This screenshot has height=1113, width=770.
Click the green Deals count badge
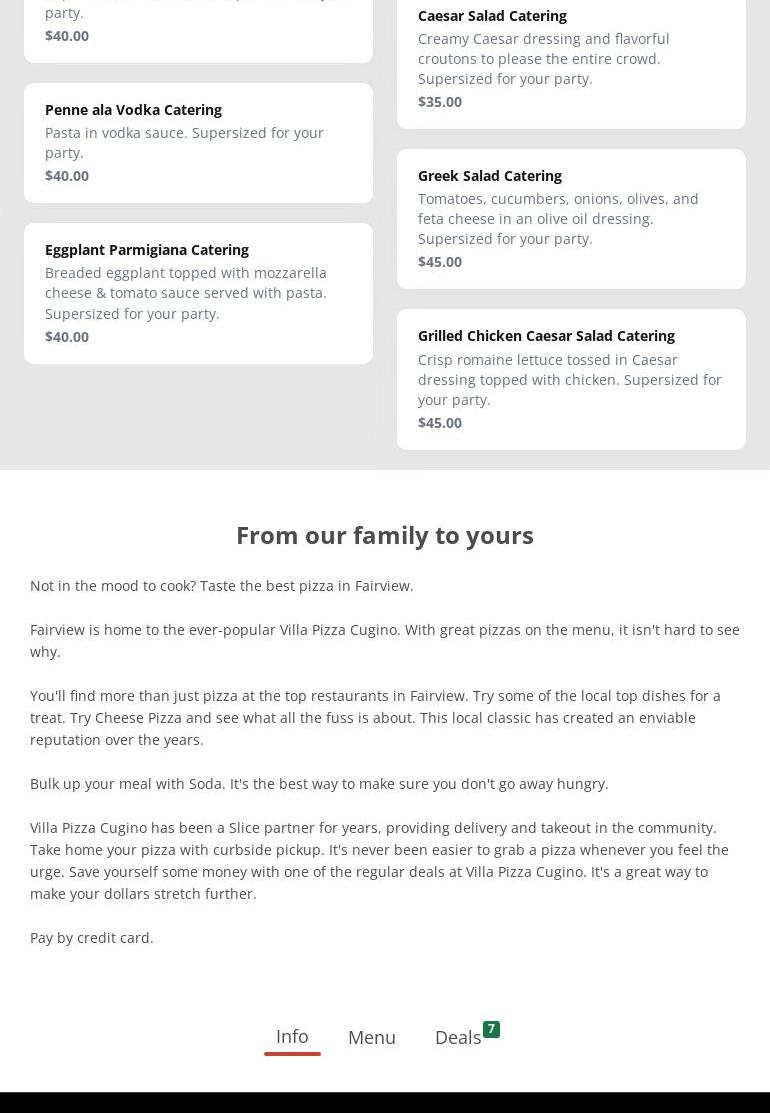(x=491, y=1029)
